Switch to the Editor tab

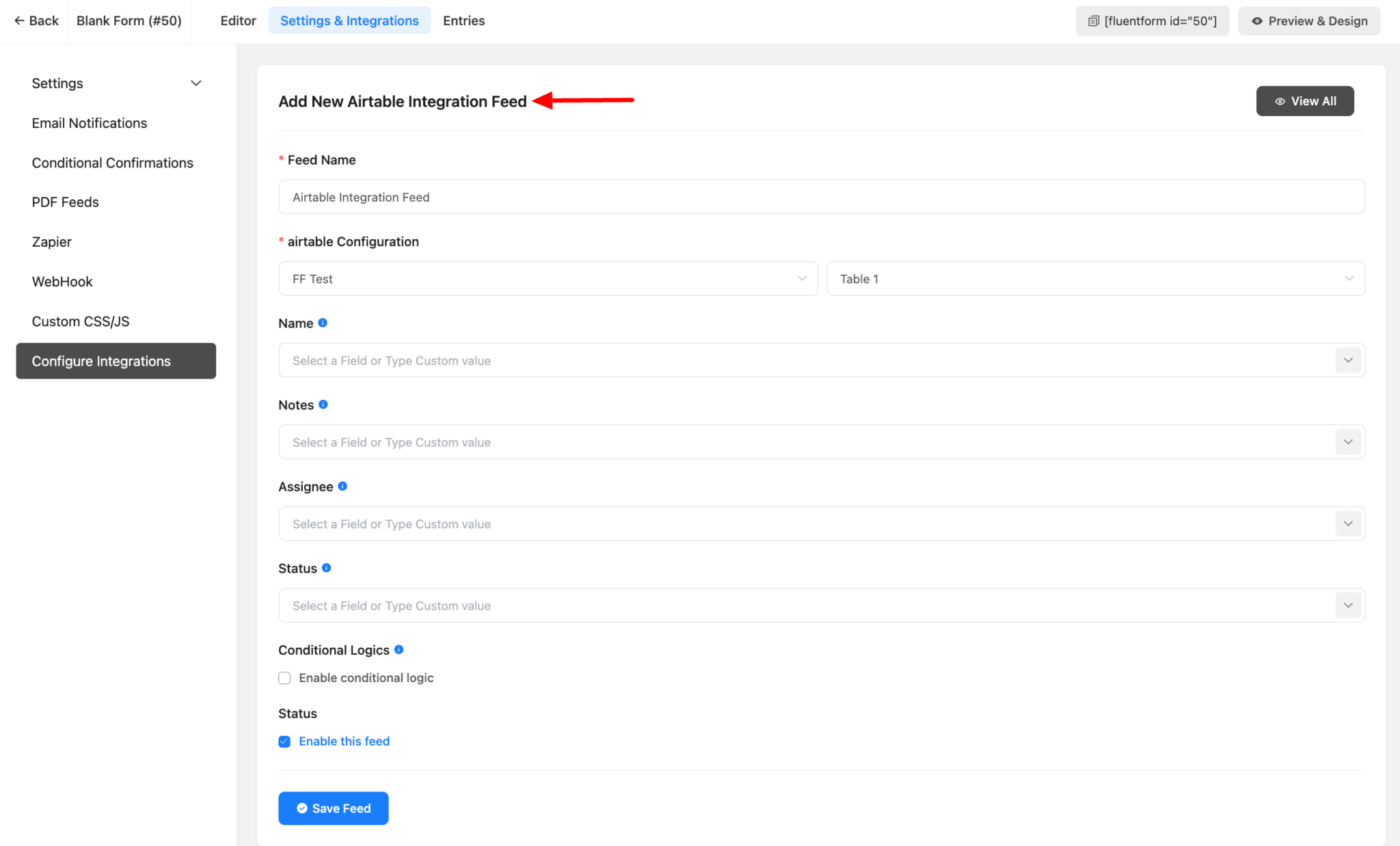point(238,21)
